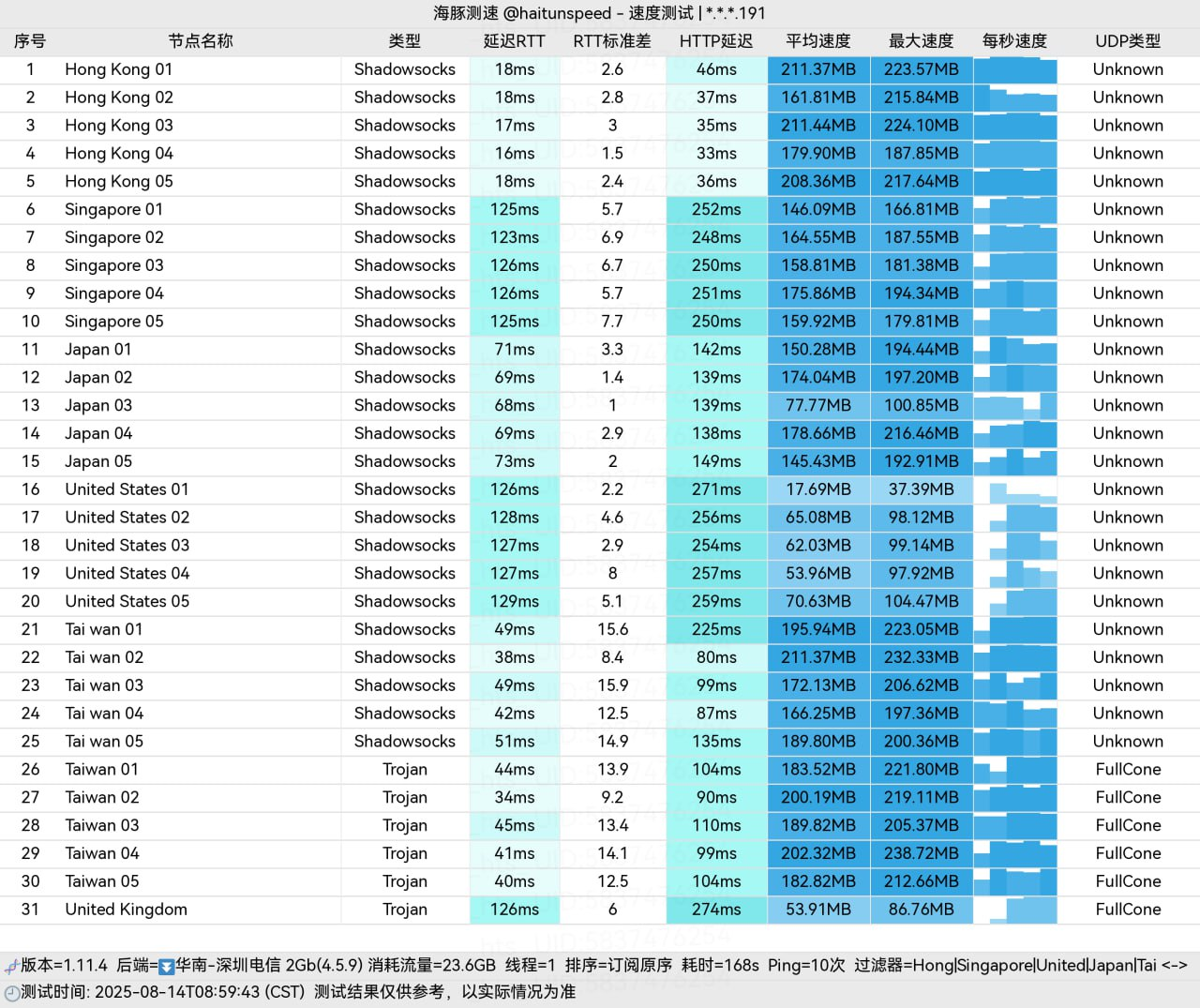This screenshot has width=1200, height=1008.
Task: Select the Singapore 03 node name
Action: click(x=113, y=265)
